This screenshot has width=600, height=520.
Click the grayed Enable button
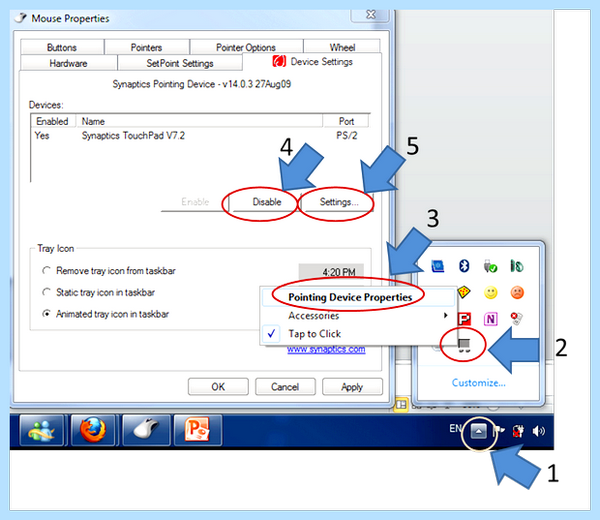(x=195, y=202)
